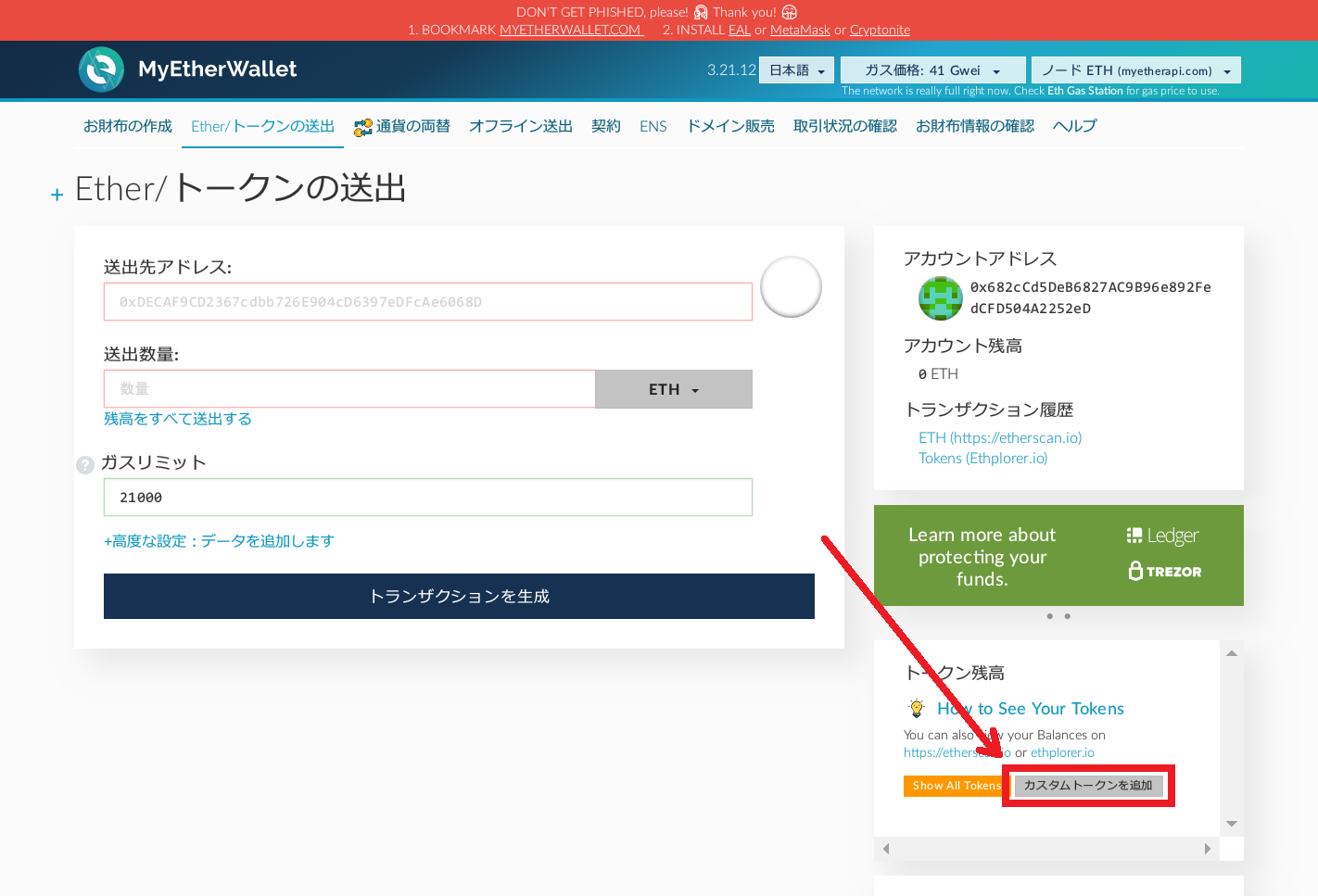Select the Trezor logo in the green banner
The height and width of the screenshot is (896, 1318).
(1164, 571)
